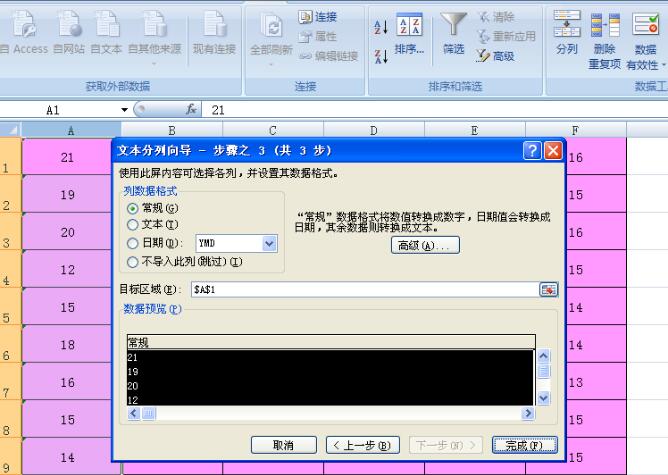
Task: Select cell F7 containing 13
Action: (x=596, y=381)
